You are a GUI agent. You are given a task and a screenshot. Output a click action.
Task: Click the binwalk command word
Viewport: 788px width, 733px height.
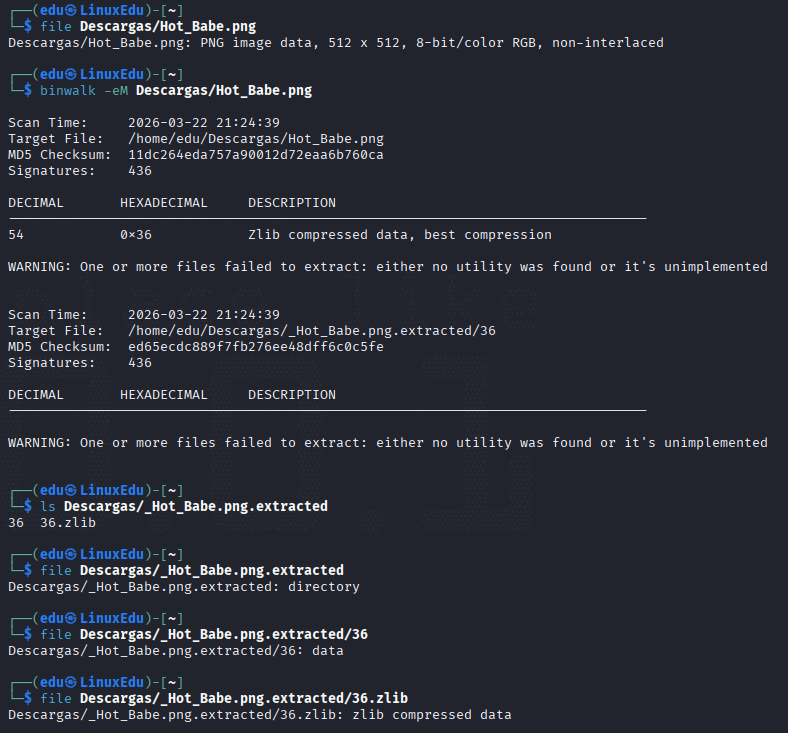(68, 90)
